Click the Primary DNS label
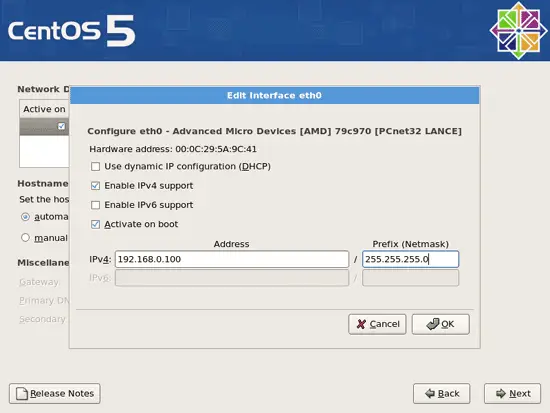This screenshot has width=550, height=413. click(x=44, y=301)
